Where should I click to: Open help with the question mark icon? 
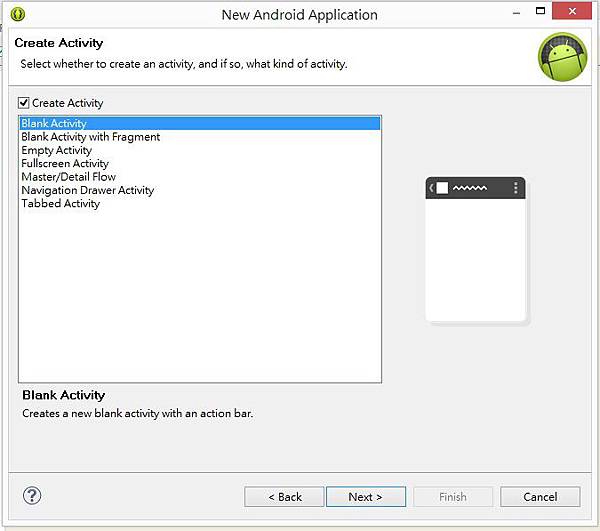tap(32, 496)
